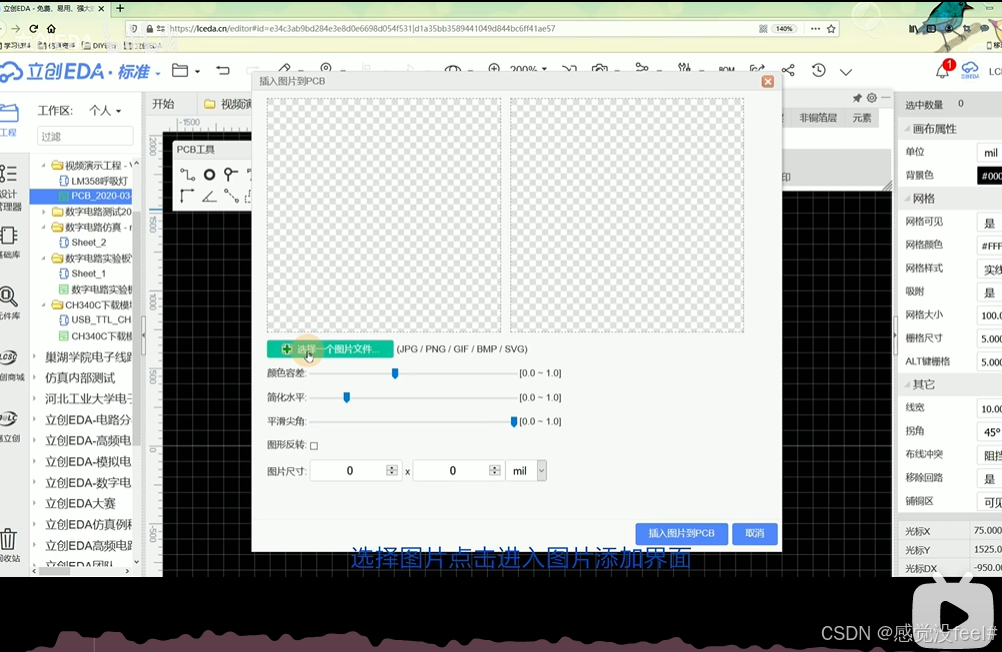The height and width of the screenshot is (652, 1002).
Task: Open layer panel settings gear icon
Action: click(x=872, y=98)
